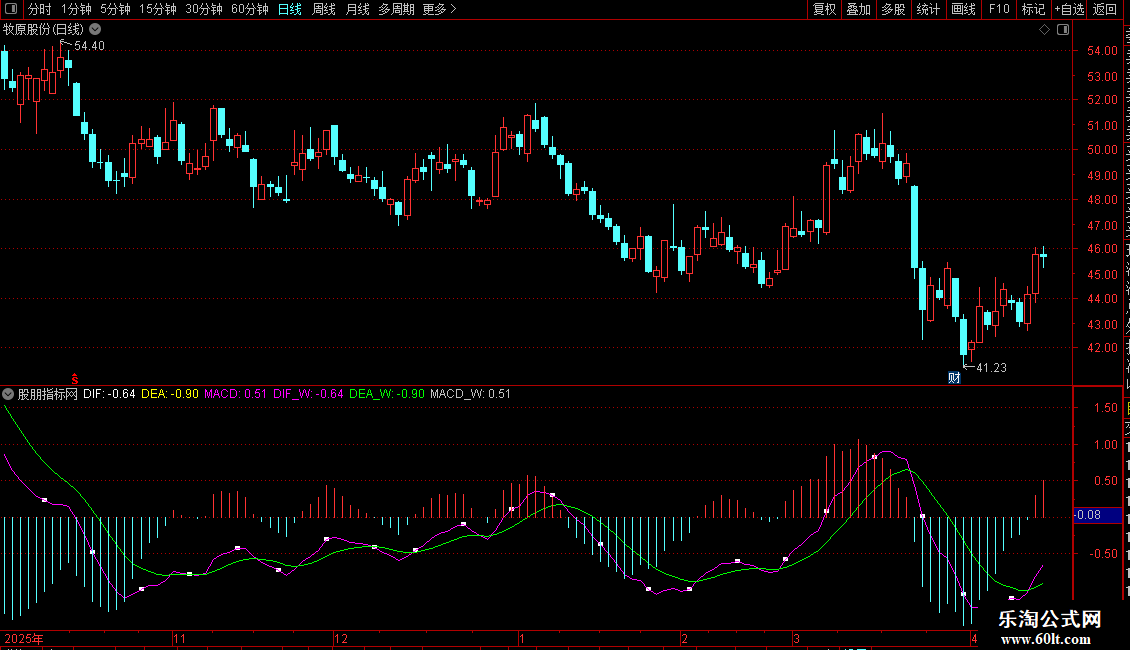Click the red S marker icon
1130x650 pixels.
[x=74, y=378]
